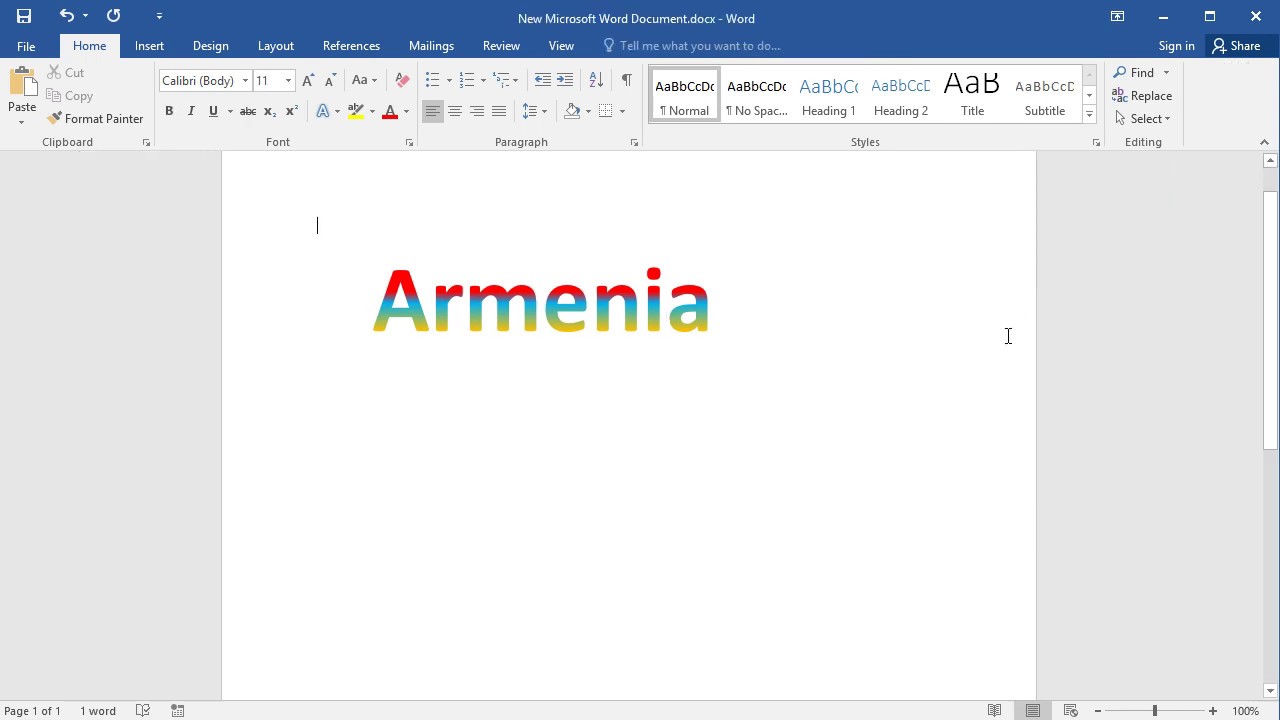The width and height of the screenshot is (1280, 720).
Task: Open the font size dropdown
Action: pos(288,81)
